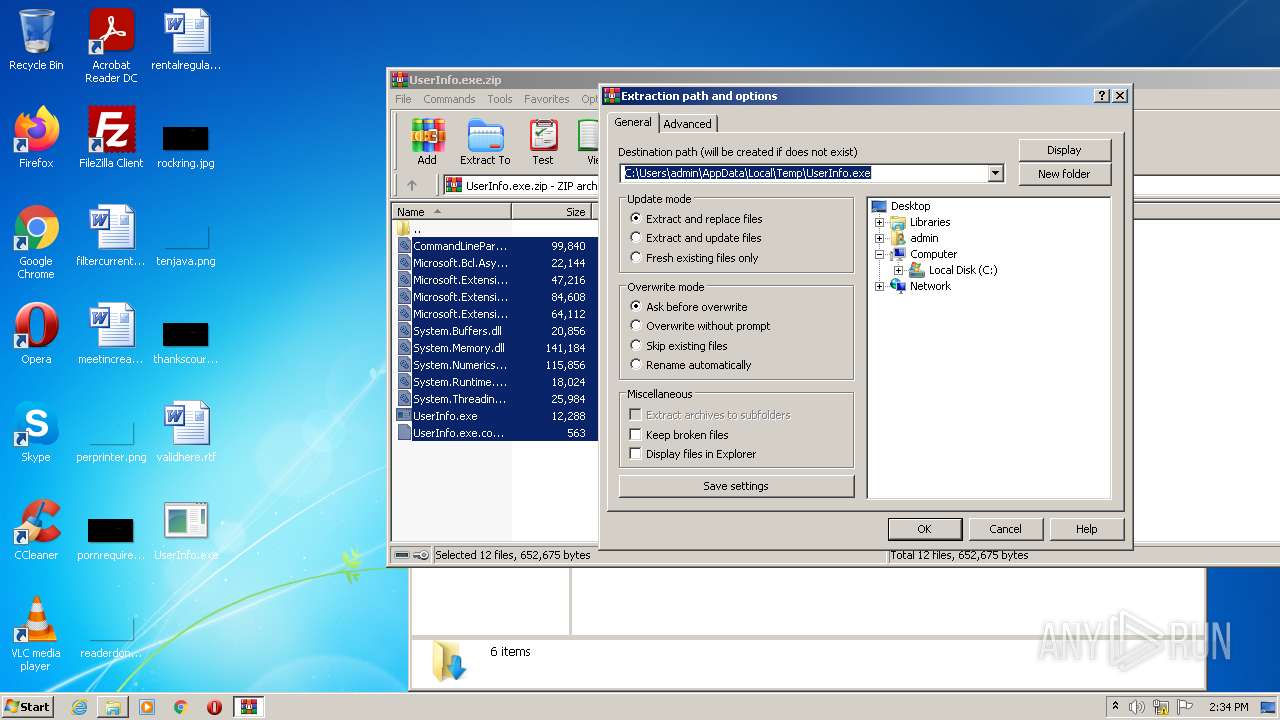This screenshot has height=720, width=1280.
Task: Click the dialog Help button
Action: [x=1087, y=529]
